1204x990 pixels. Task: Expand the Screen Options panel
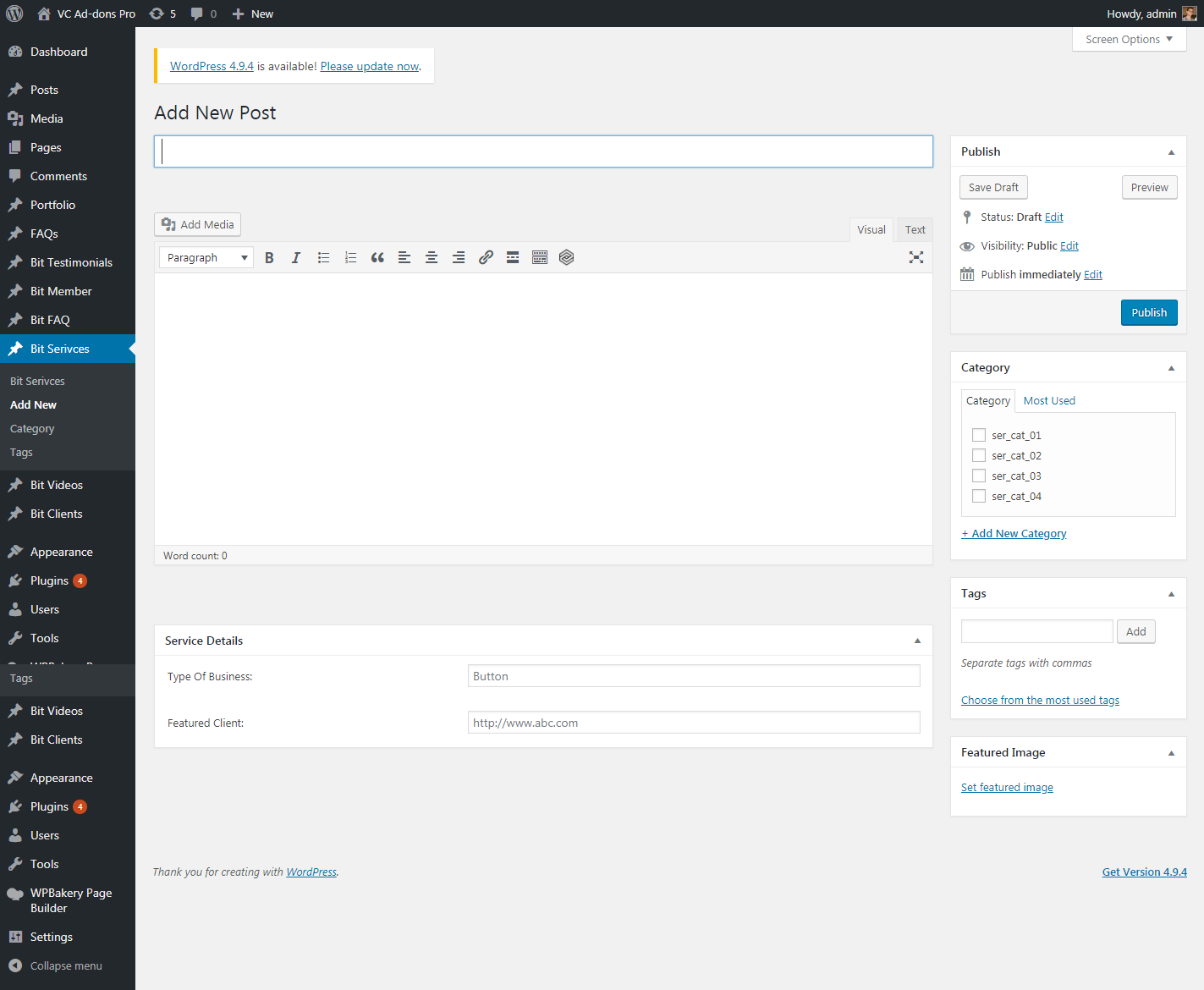pyautogui.click(x=1129, y=39)
